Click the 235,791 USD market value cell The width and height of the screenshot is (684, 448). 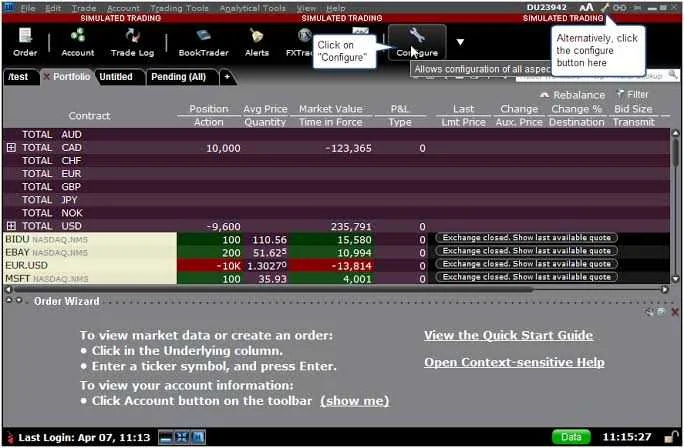pos(332,226)
